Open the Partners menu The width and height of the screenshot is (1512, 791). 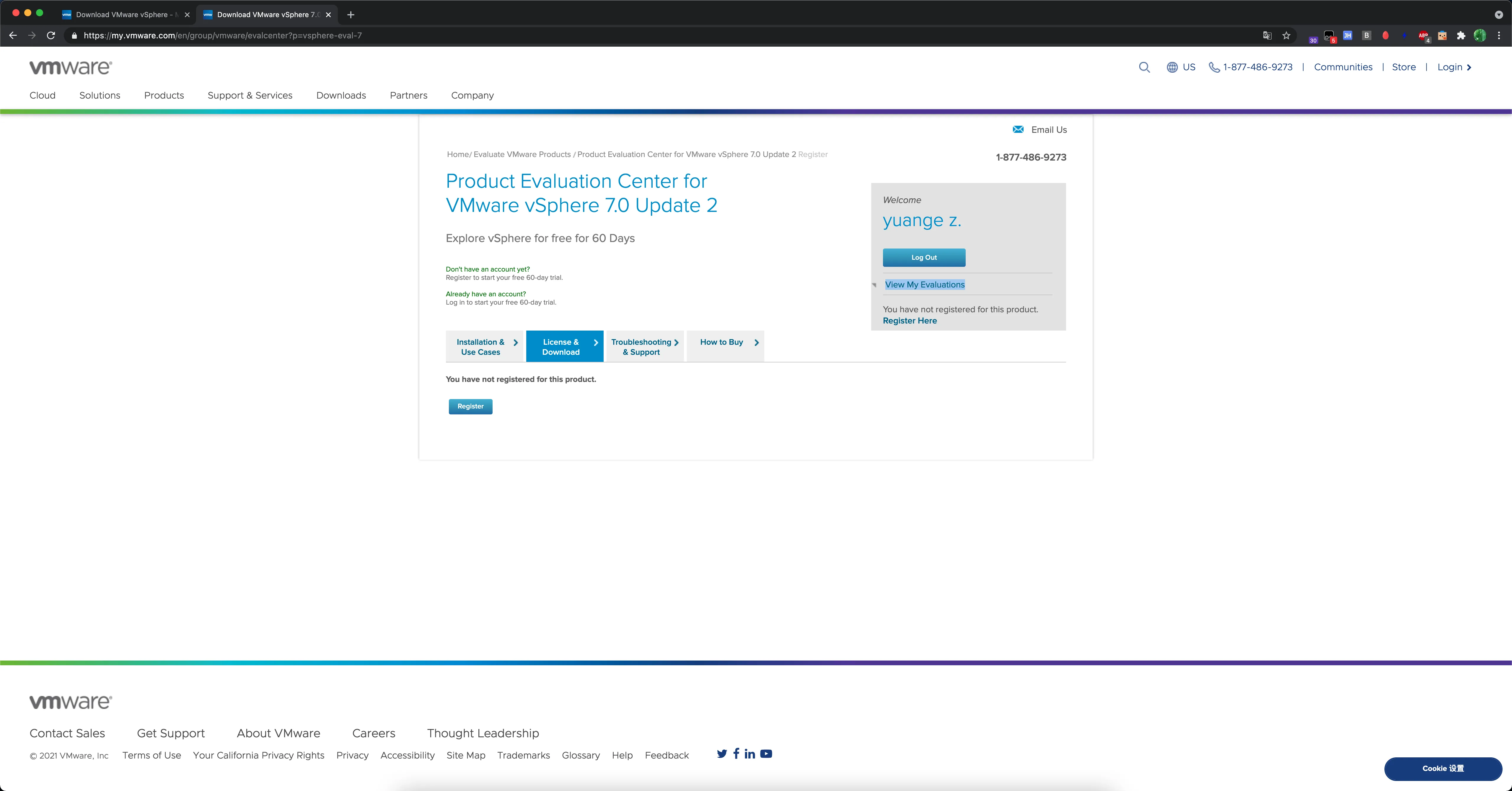pos(408,95)
